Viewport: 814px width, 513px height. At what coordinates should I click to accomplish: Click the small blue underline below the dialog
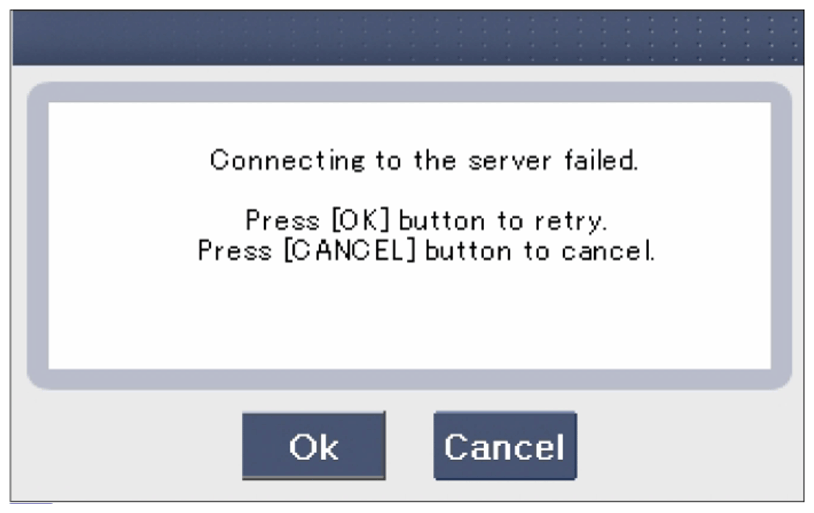[x=31, y=503]
